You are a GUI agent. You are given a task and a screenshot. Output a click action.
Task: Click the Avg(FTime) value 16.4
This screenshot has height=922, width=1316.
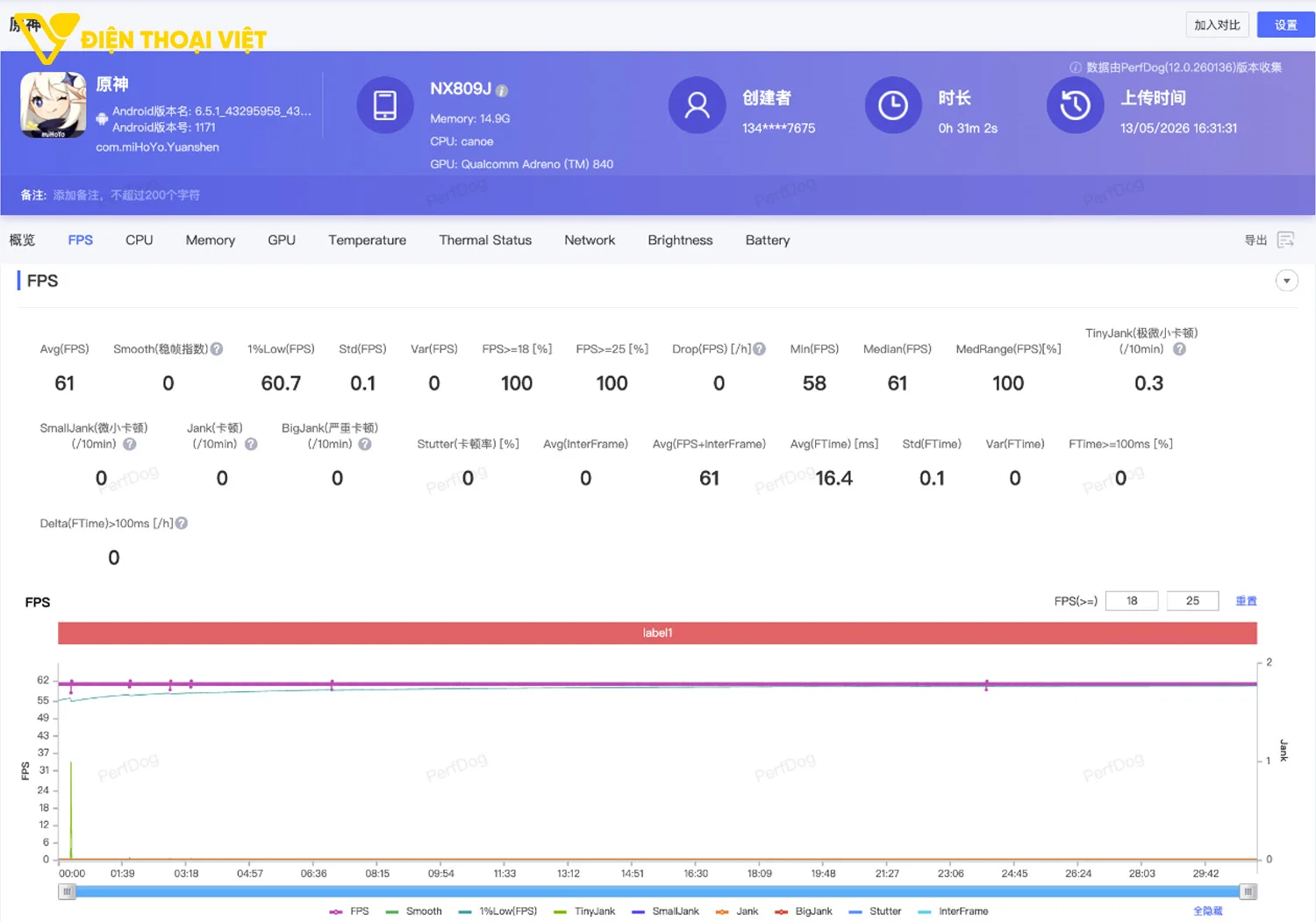(833, 478)
